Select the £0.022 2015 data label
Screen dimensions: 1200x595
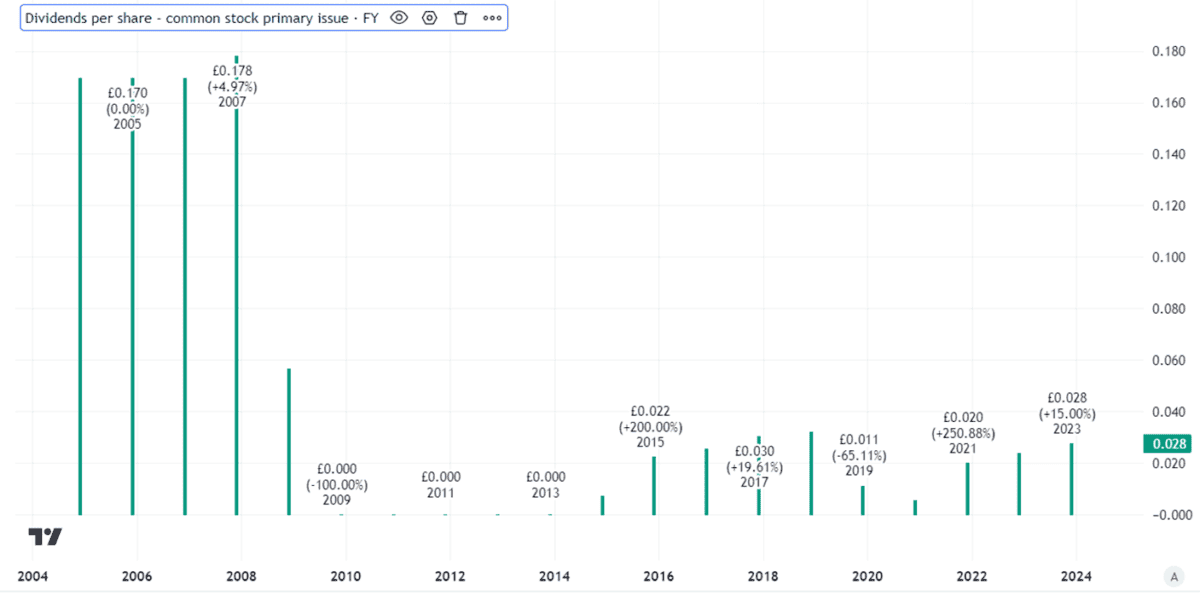pyautogui.click(x=656, y=426)
